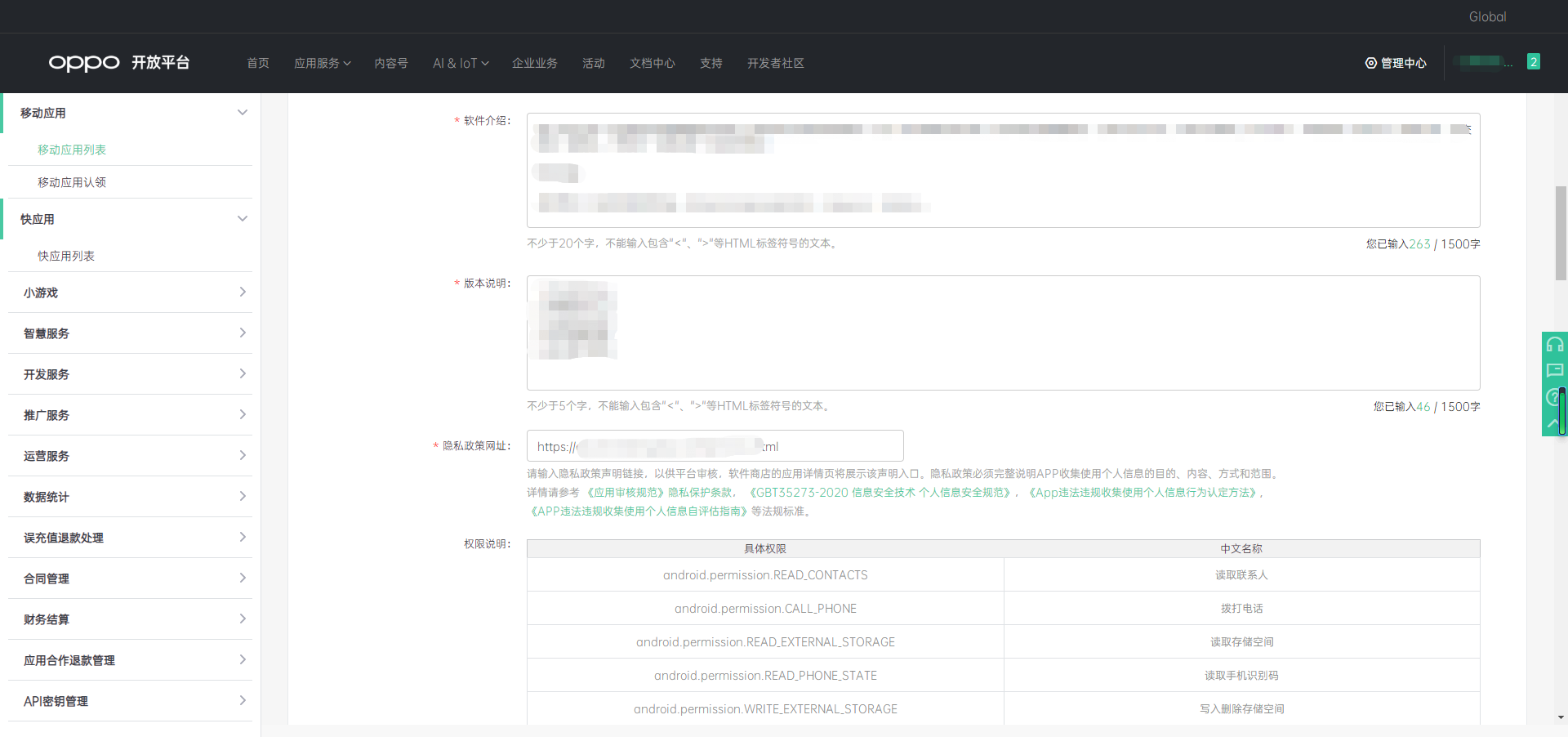Click the 具体权限 table column header

pyautogui.click(x=765, y=549)
